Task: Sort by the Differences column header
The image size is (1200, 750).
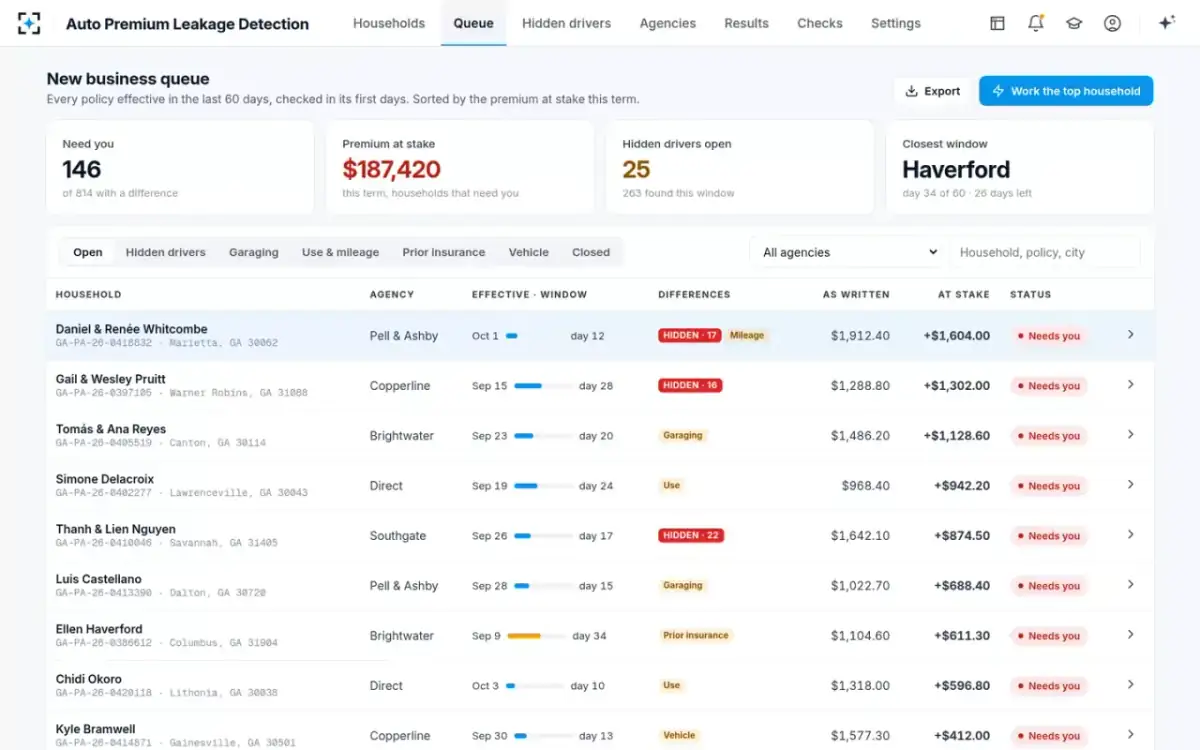Action: pyautogui.click(x=694, y=295)
